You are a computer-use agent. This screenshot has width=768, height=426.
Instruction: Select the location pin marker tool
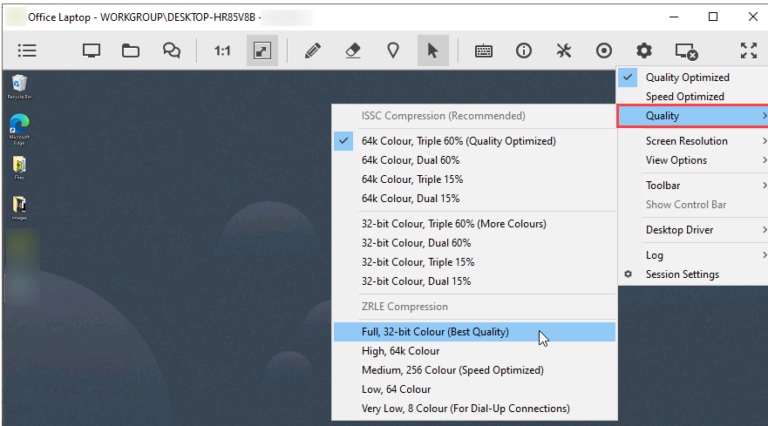coord(393,50)
